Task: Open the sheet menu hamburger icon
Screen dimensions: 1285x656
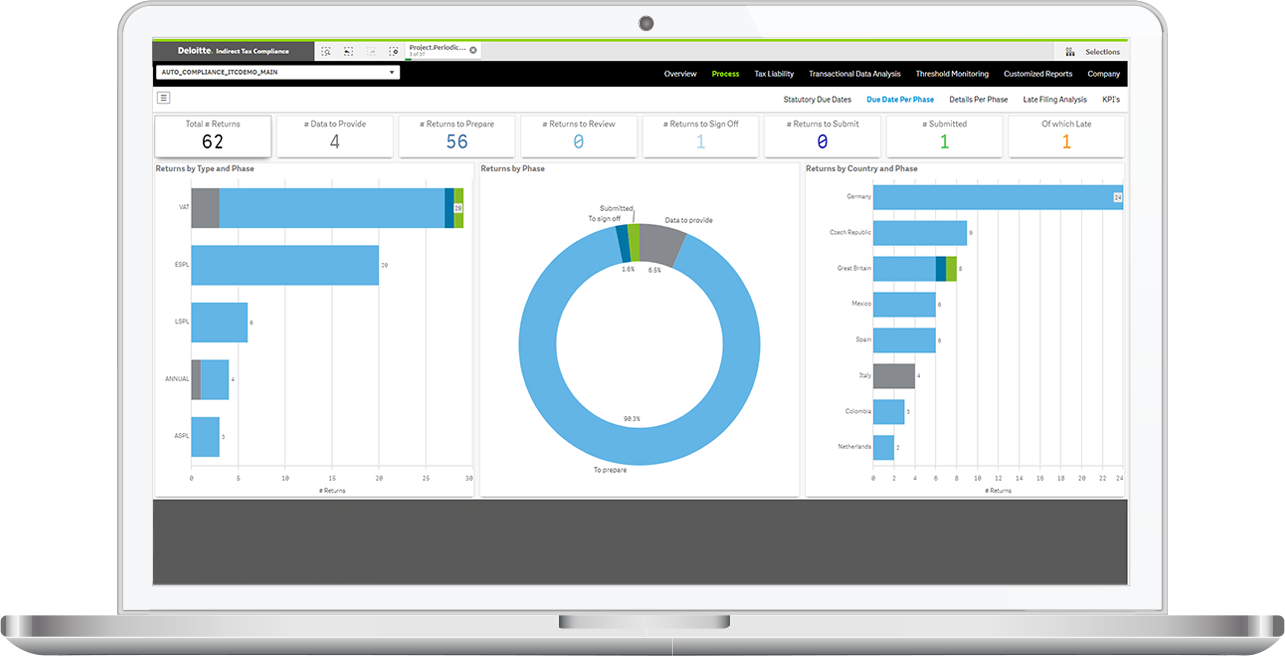Action: pos(164,98)
